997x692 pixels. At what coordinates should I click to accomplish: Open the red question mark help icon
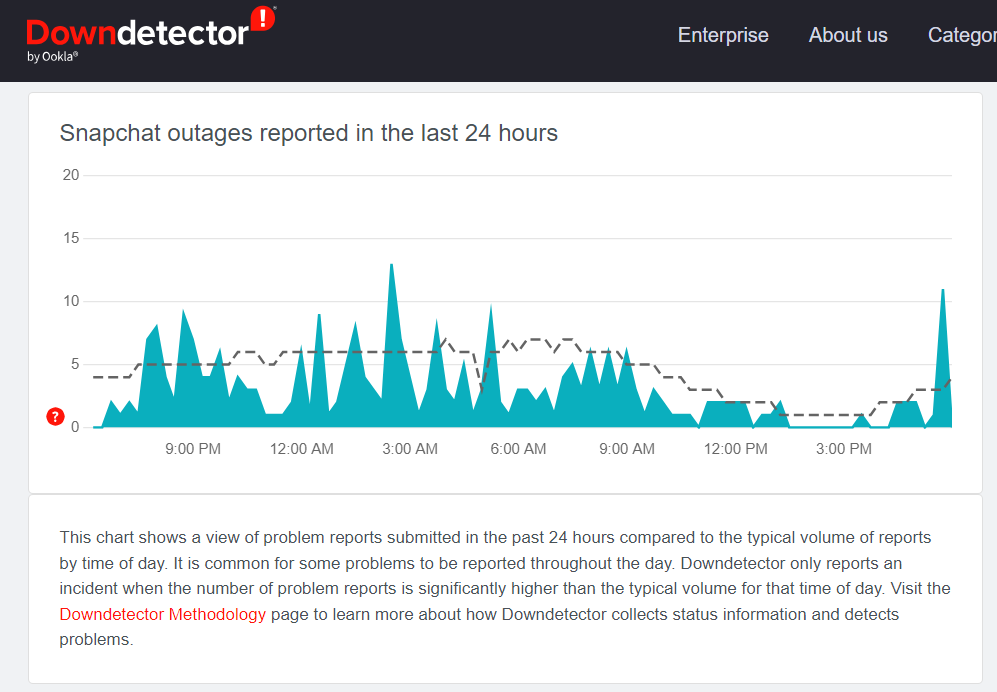point(54,416)
